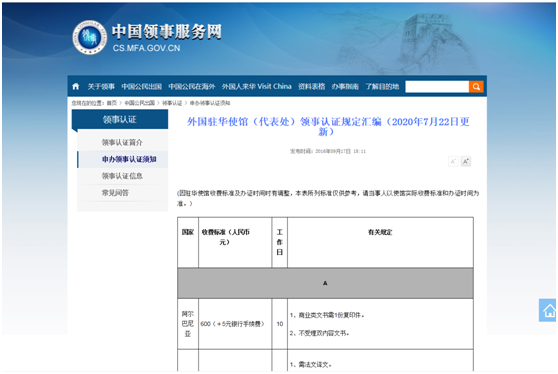
Task: Click the 需法文译文 rule text
Action: pyautogui.click(x=311, y=365)
